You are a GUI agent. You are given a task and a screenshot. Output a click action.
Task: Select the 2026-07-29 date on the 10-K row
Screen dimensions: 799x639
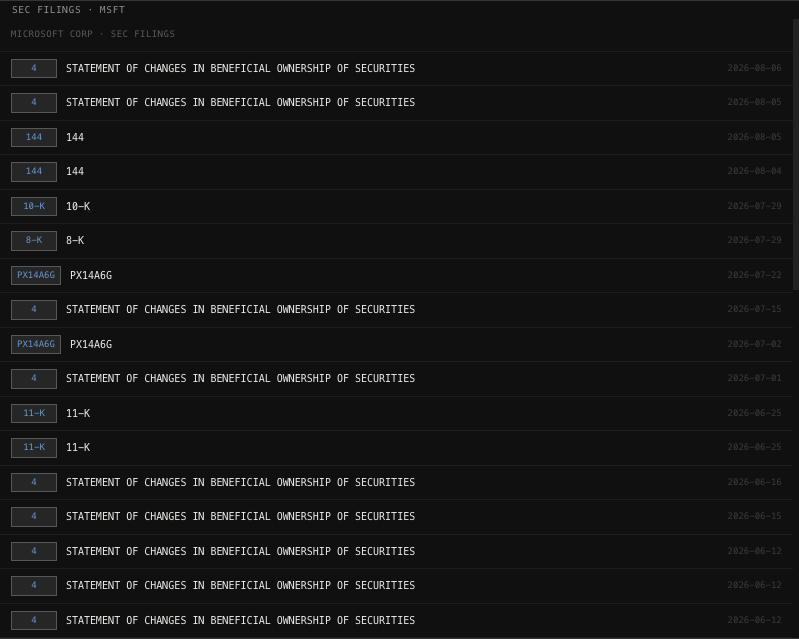coord(754,206)
